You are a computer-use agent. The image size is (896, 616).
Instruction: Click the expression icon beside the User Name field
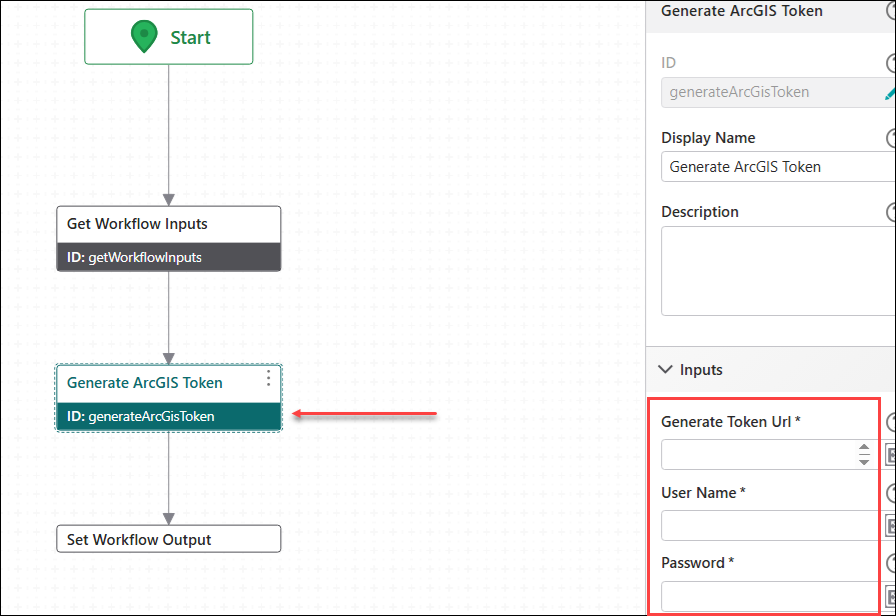(x=891, y=526)
